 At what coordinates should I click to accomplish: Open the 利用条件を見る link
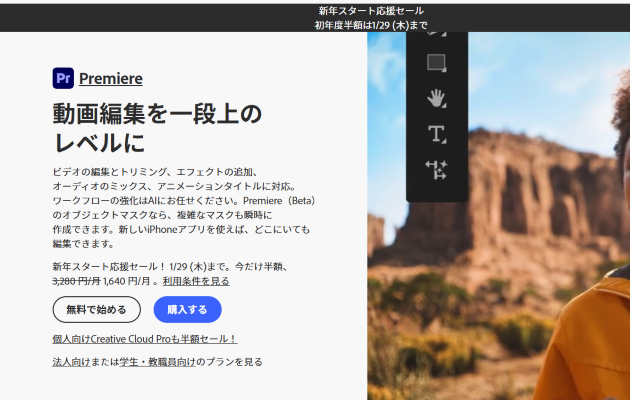click(196, 281)
